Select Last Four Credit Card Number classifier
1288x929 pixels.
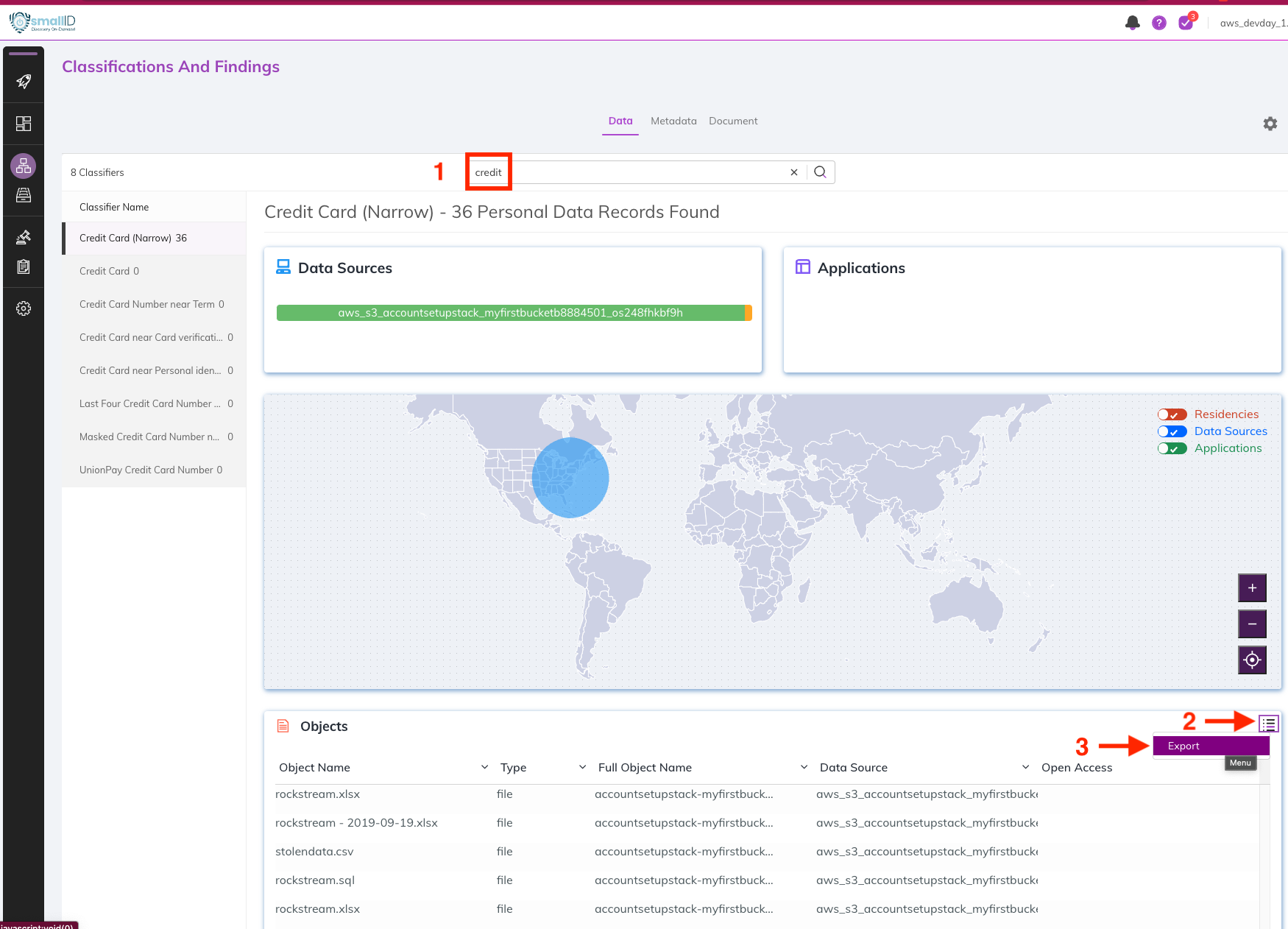click(x=154, y=403)
